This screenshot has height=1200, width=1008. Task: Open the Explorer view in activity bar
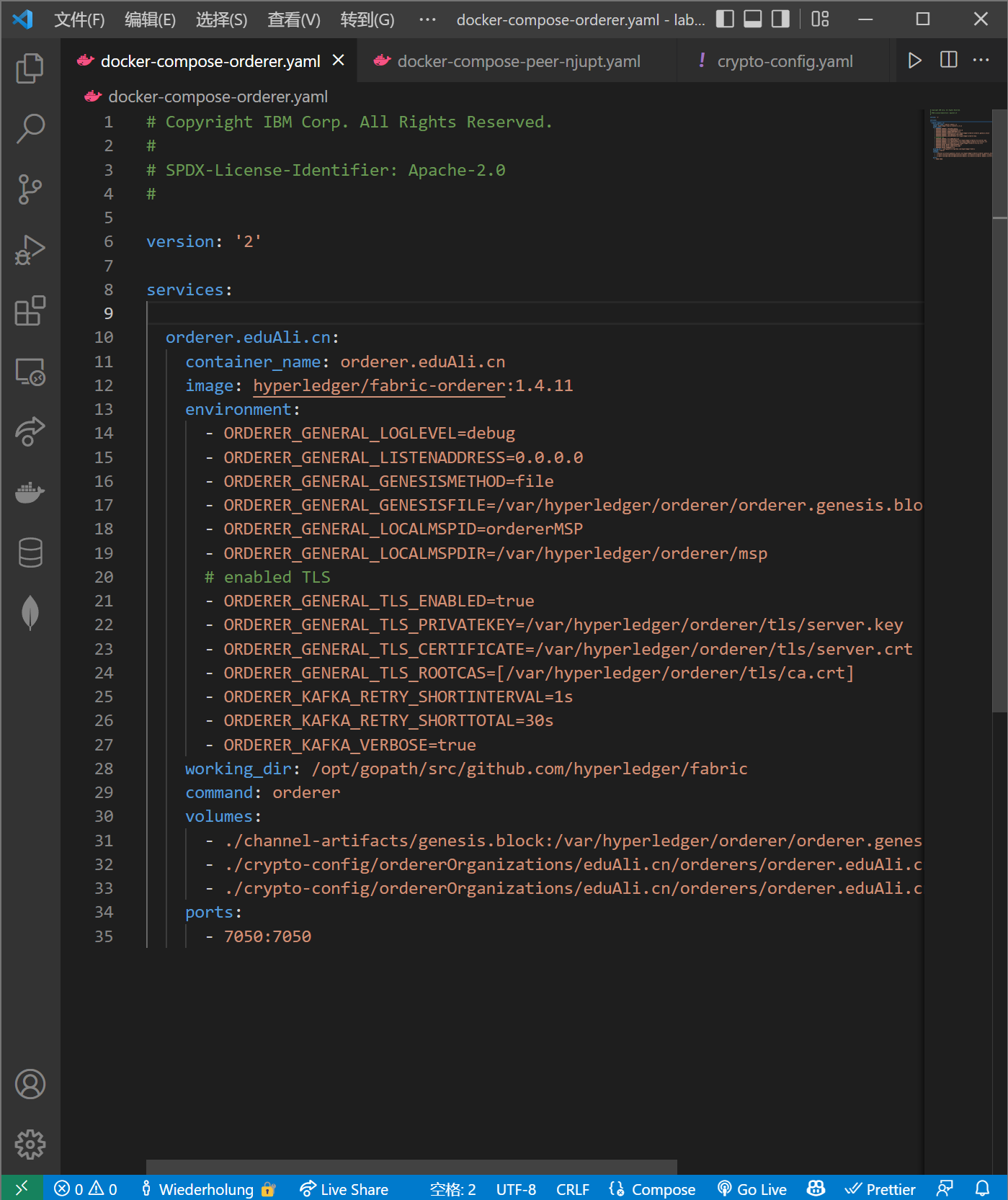click(x=30, y=68)
